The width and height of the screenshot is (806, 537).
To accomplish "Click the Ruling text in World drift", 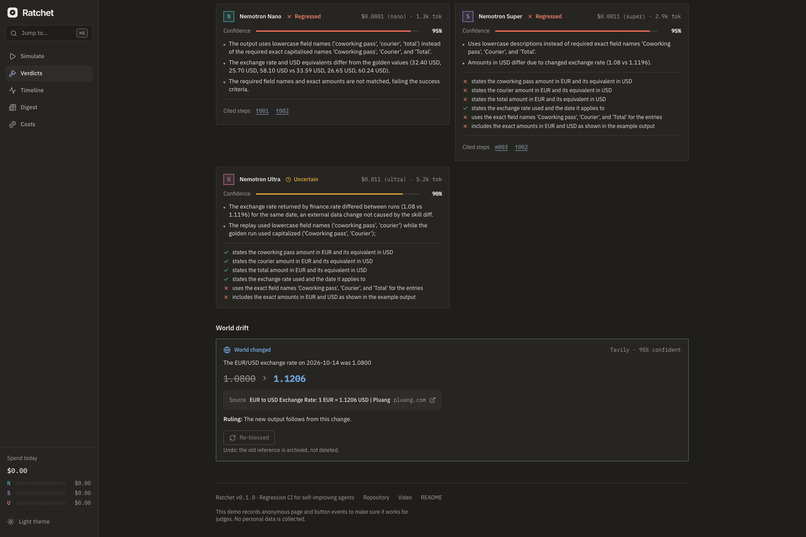I will click(x=287, y=419).
